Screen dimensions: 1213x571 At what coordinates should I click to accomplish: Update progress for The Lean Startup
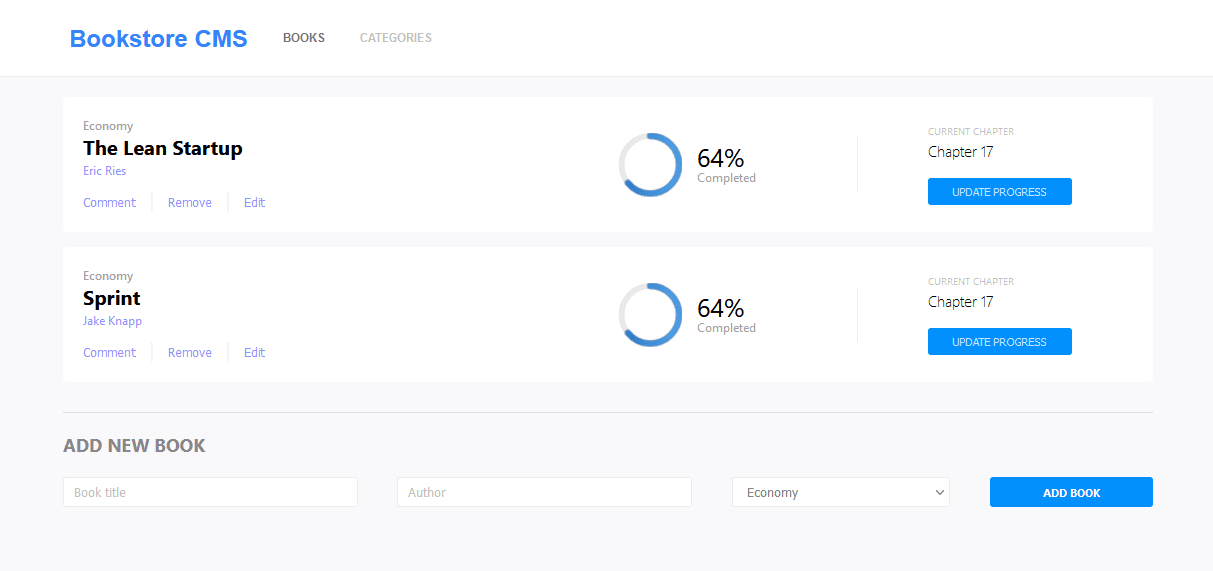999,192
